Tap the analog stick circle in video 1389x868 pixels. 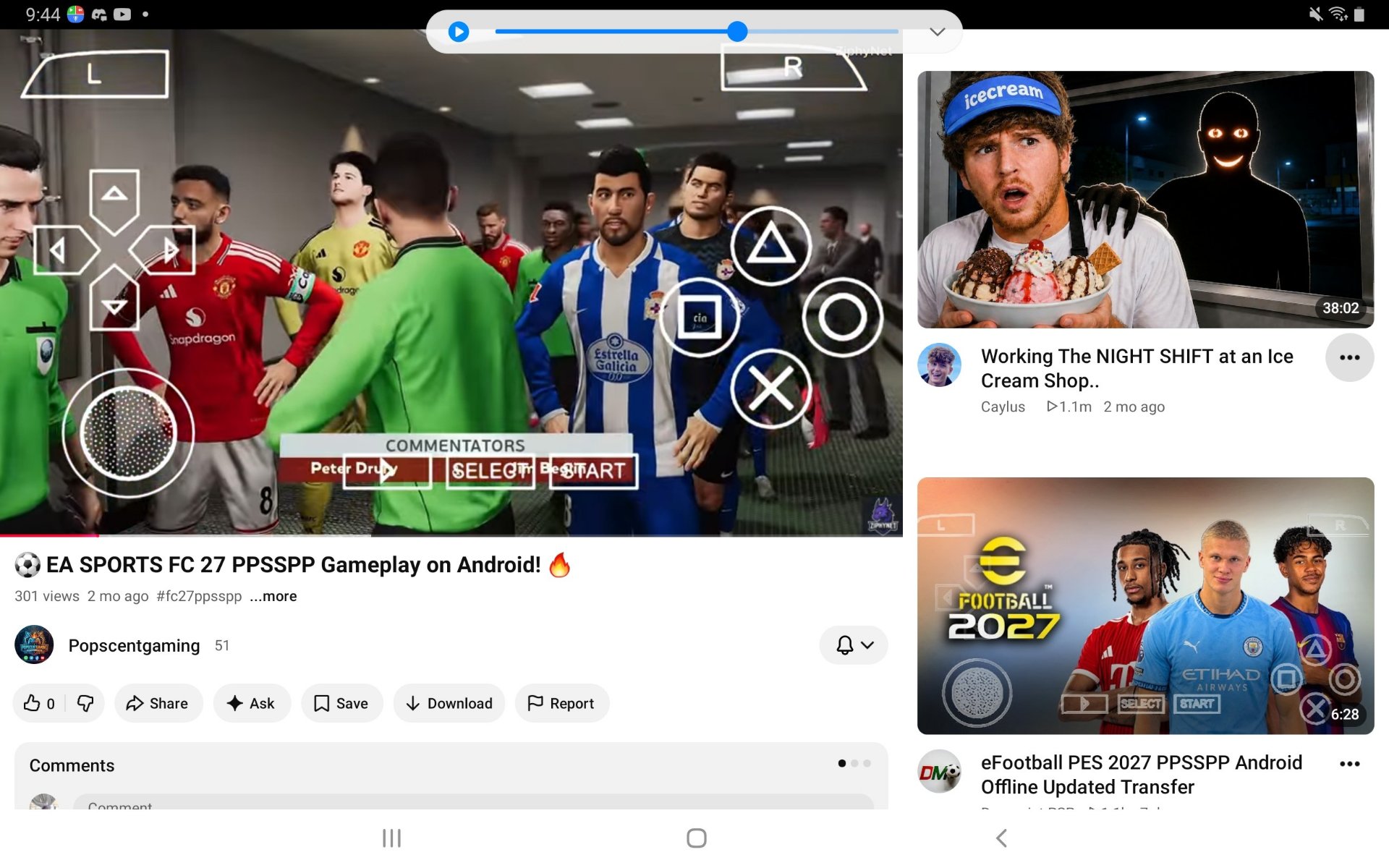(128, 433)
